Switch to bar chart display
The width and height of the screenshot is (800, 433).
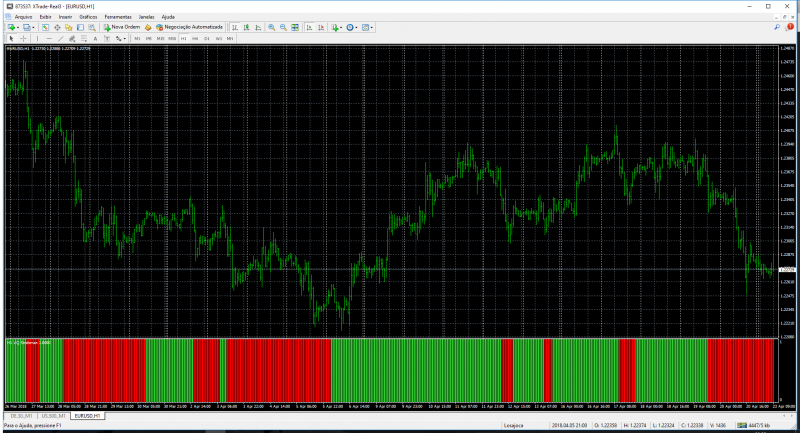235,28
